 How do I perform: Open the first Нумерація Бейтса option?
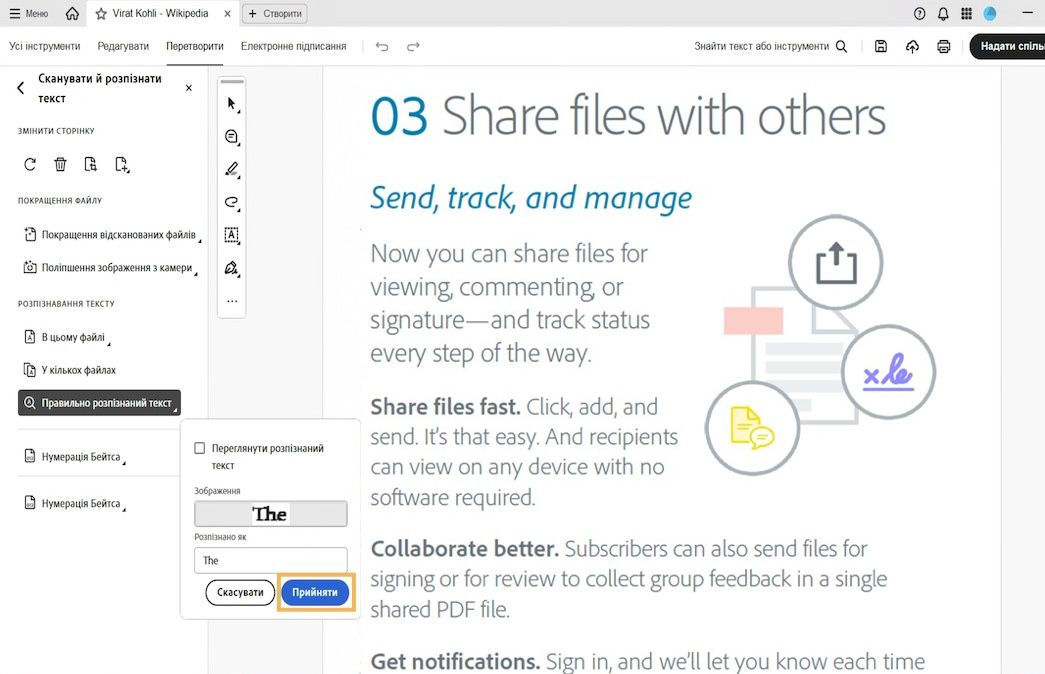point(75,457)
